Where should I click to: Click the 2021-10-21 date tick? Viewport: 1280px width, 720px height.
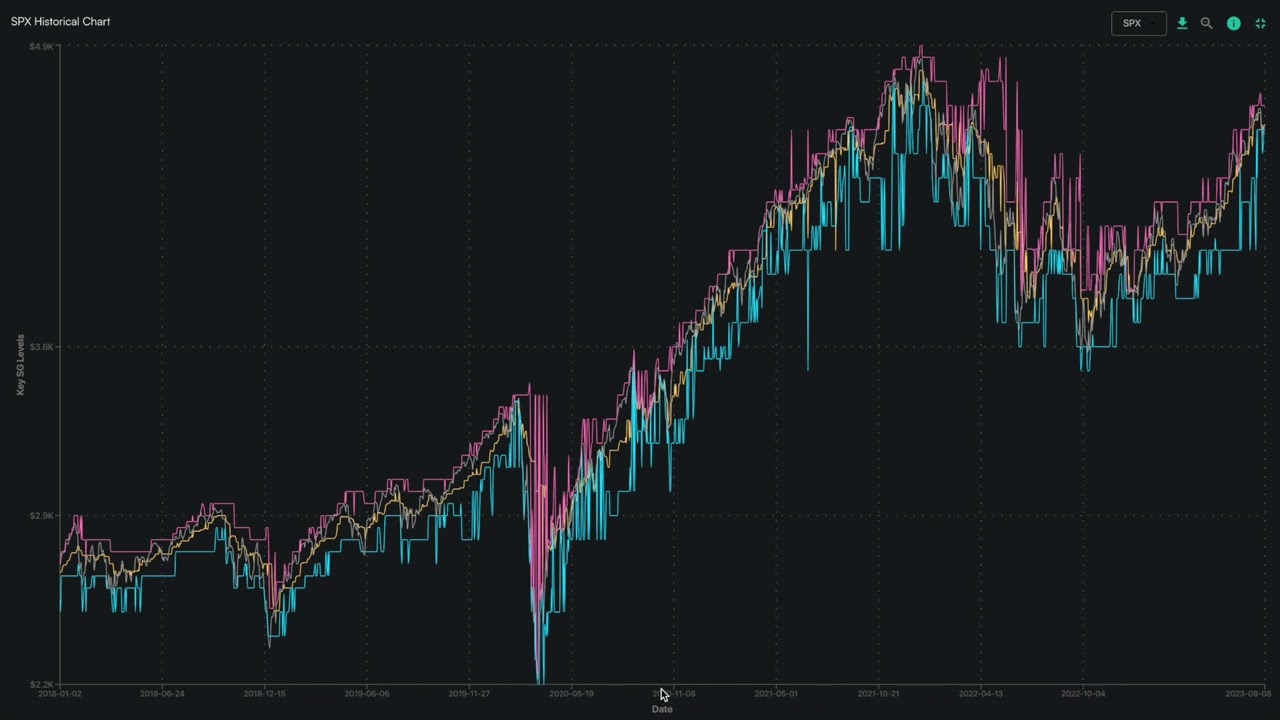878,693
